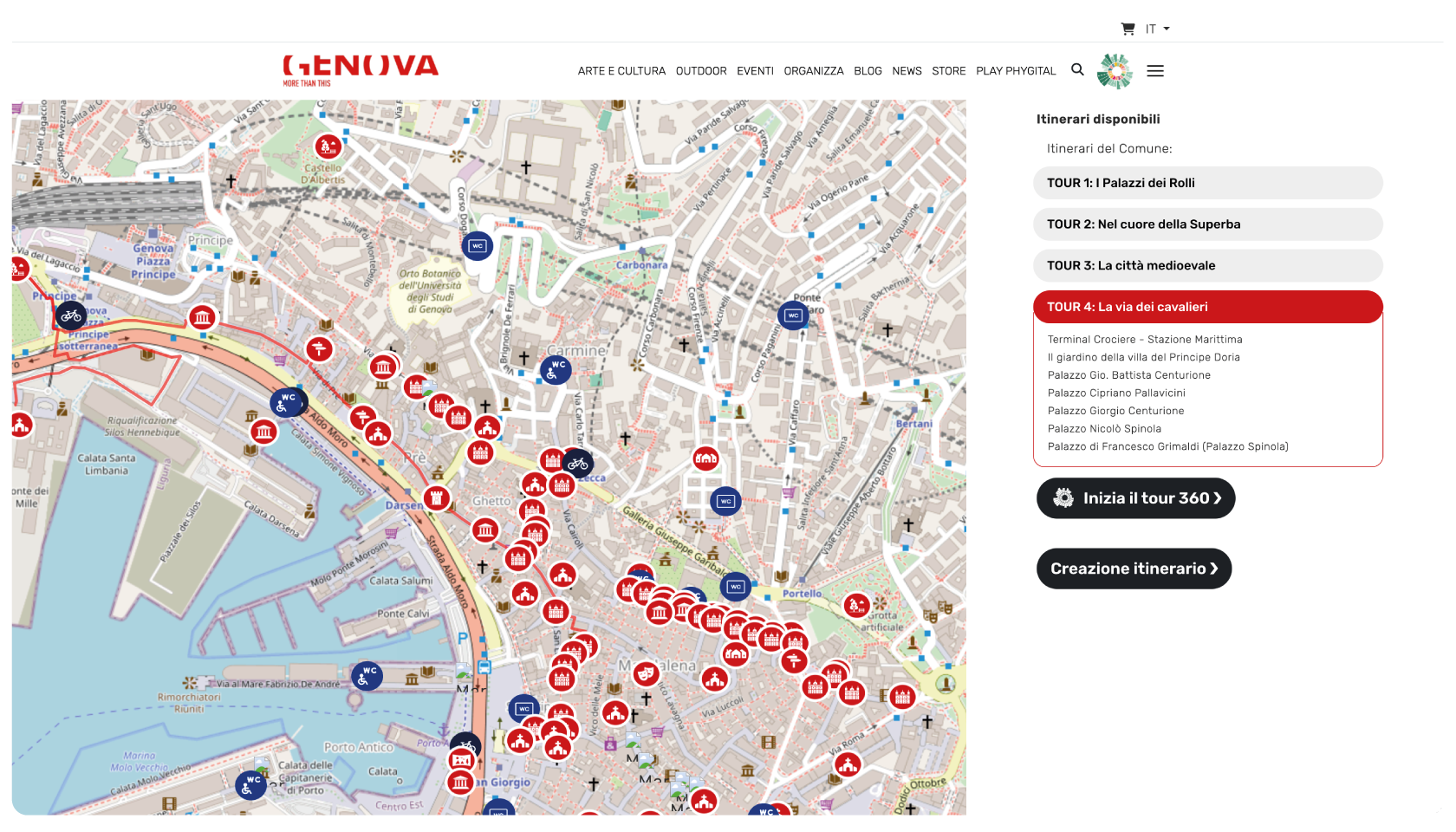Go to EVENTI section
This screenshot has width=1456, height=832.
click(755, 71)
